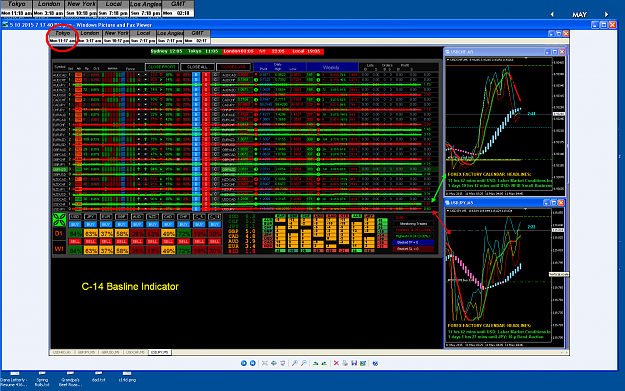Screen dimensions: 625x391
Task: Click the Actual Size icon in viewer toolbar
Action: coord(274,363)
